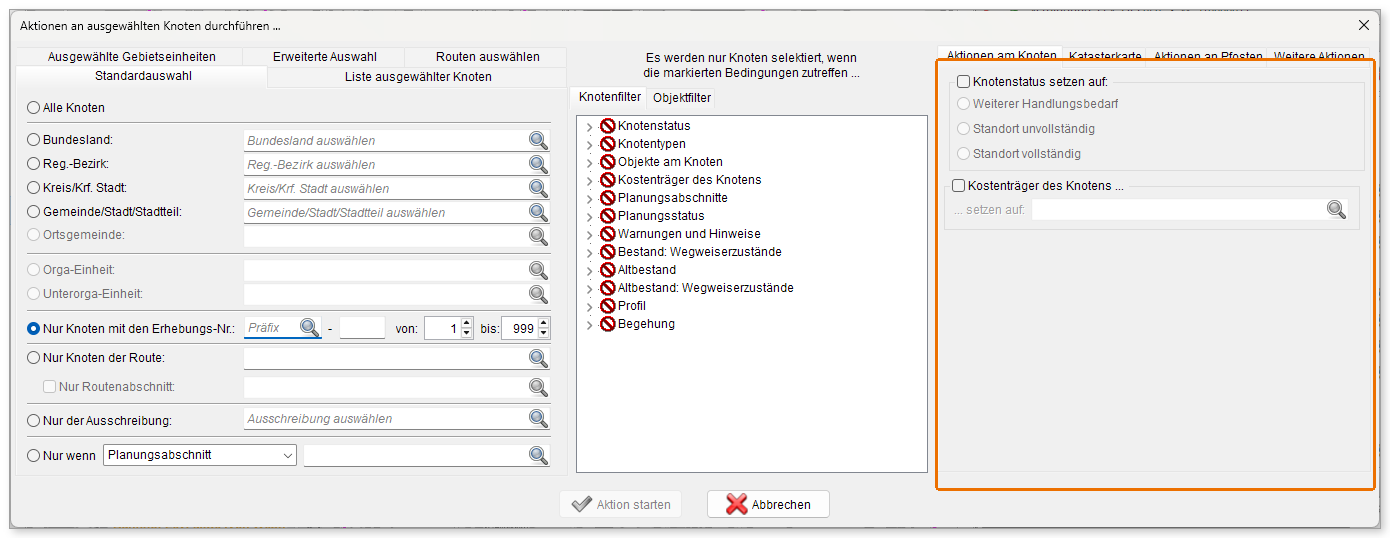Viewport: 1390px width, 538px height.
Task: Select the Bundesland radio button
Action: click(34, 141)
